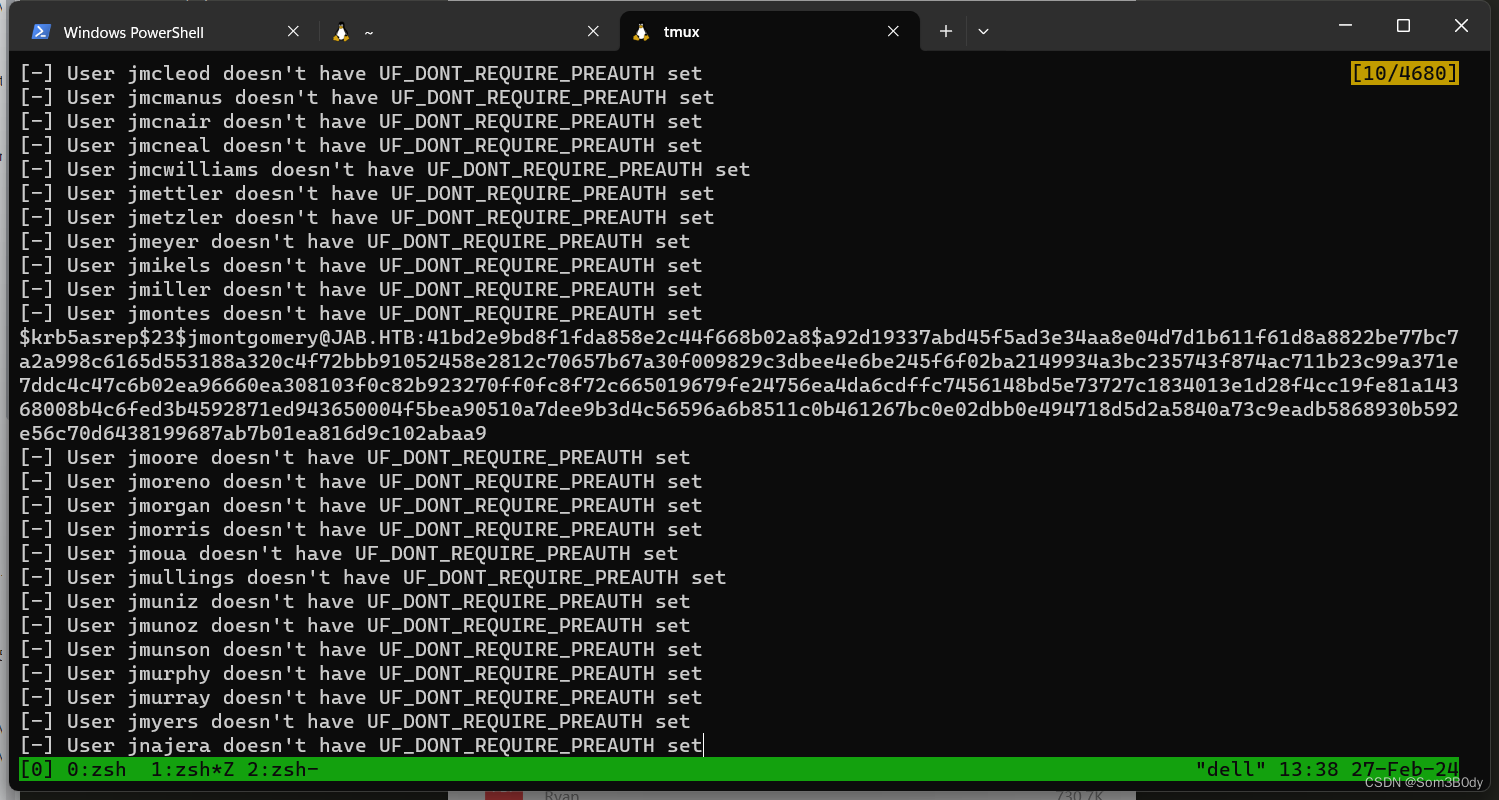Click the PowerShell icon on first tab
Viewport: 1499px width, 800px height.
41,32
